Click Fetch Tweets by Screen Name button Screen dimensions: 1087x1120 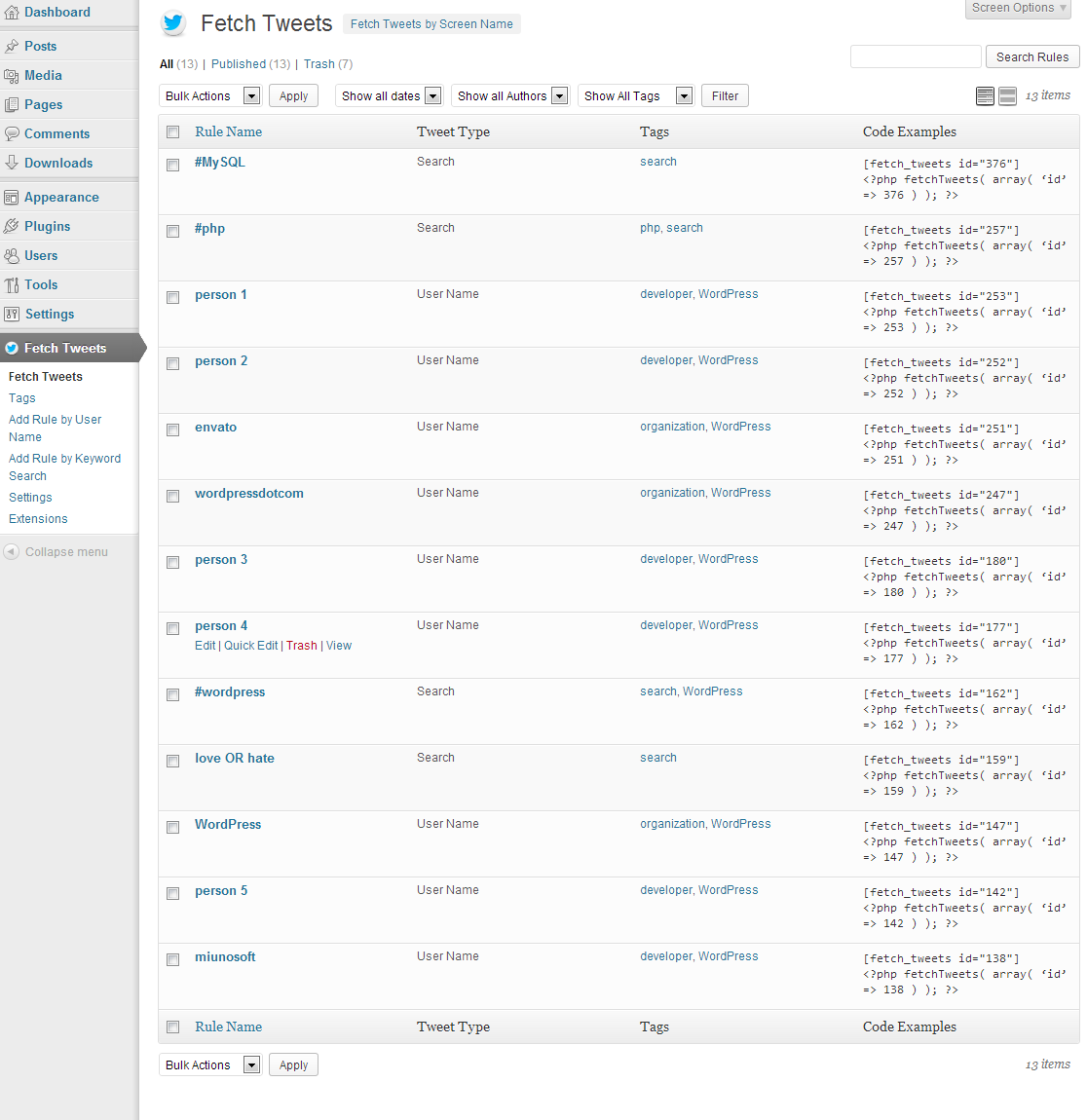(x=431, y=24)
